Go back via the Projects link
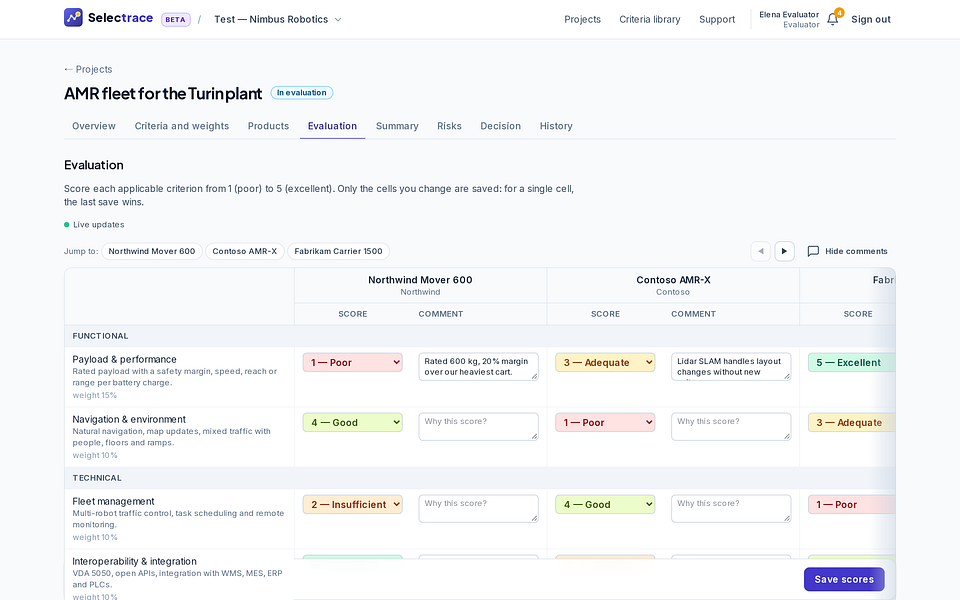Viewport: 960px width, 600px height. coord(88,69)
